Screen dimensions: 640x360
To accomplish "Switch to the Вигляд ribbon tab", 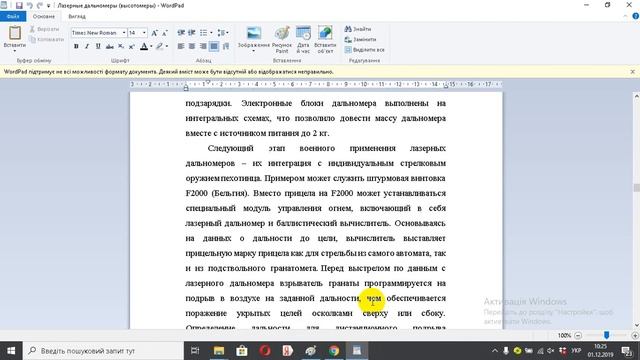I will point(77,16).
